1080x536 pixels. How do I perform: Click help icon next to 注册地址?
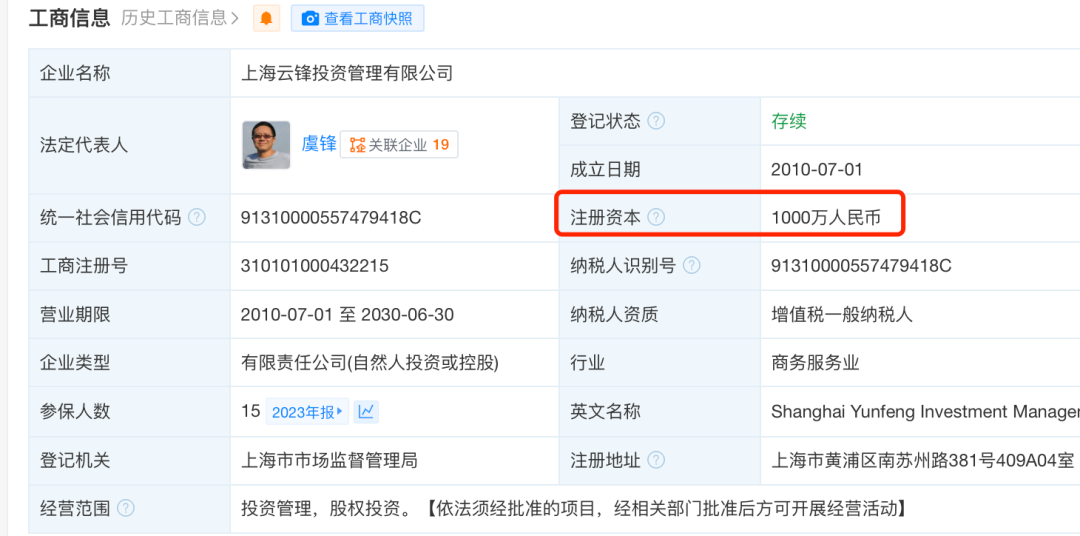click(656, 459)
